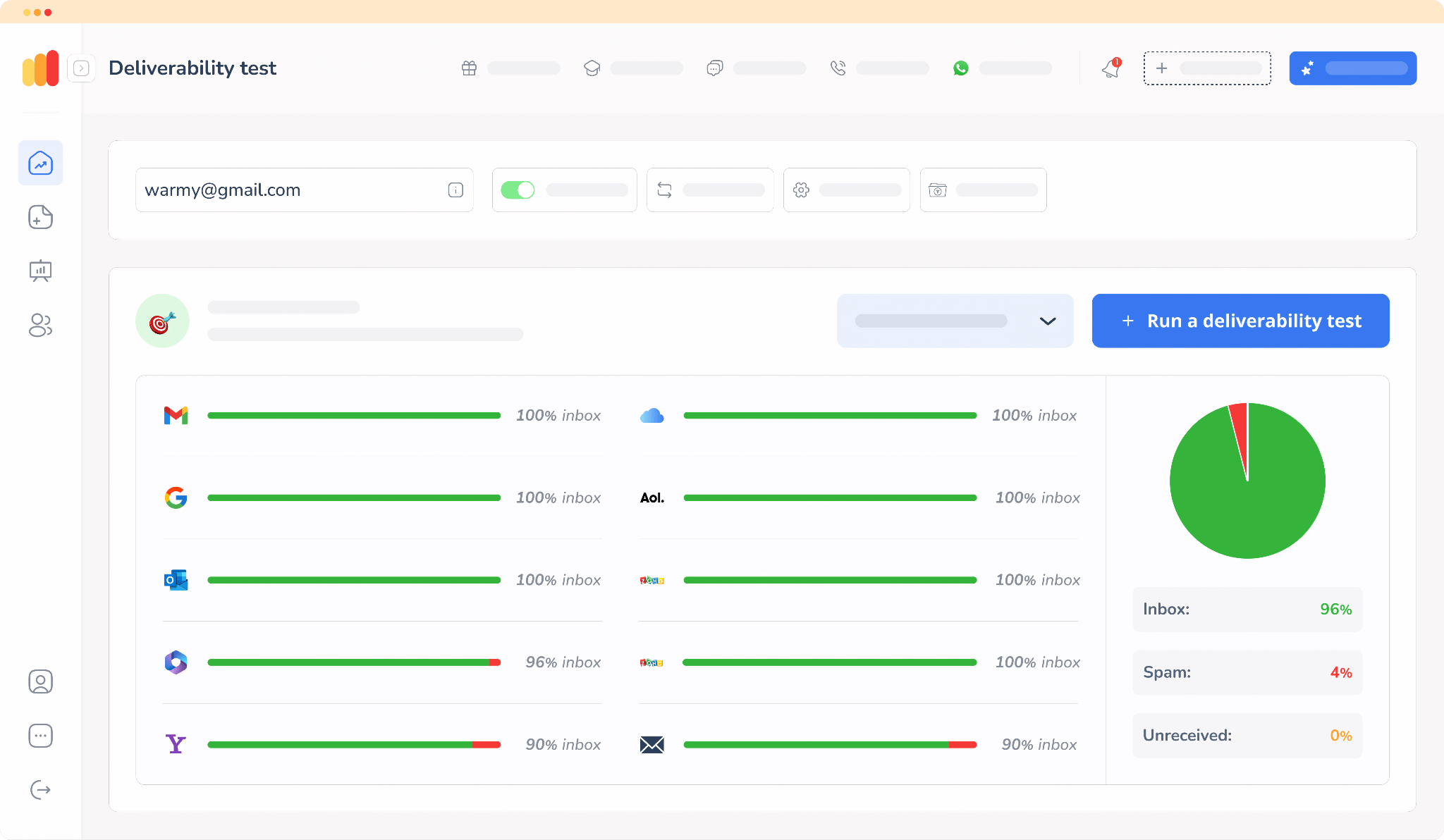Toggle the green switch off
1444x840 pixels.
tap(518, 190)
